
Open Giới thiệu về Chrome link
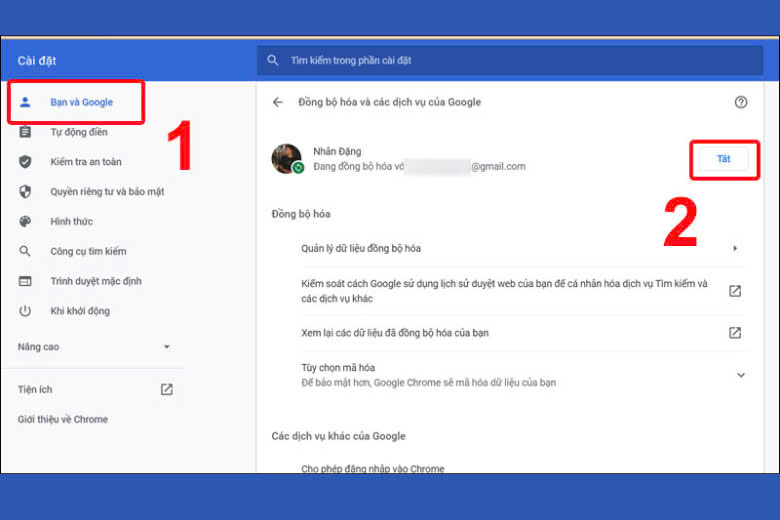pyautogui.click(x=63, y=419)
